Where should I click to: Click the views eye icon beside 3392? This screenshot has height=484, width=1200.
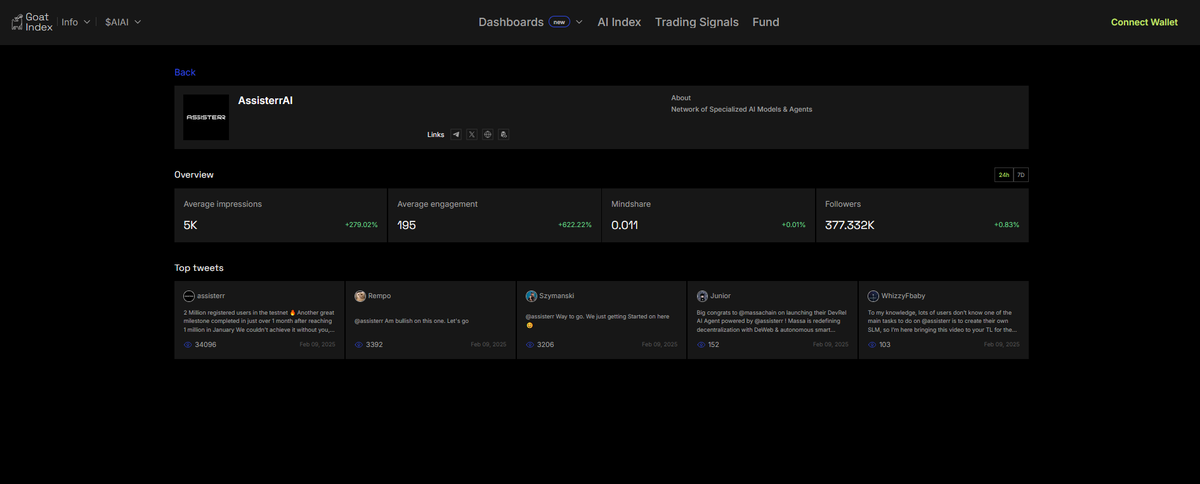(359, 344)
